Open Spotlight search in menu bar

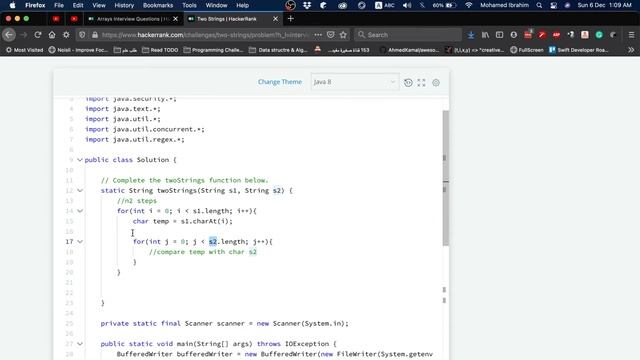pyautogui.click(x=539, y=5)
